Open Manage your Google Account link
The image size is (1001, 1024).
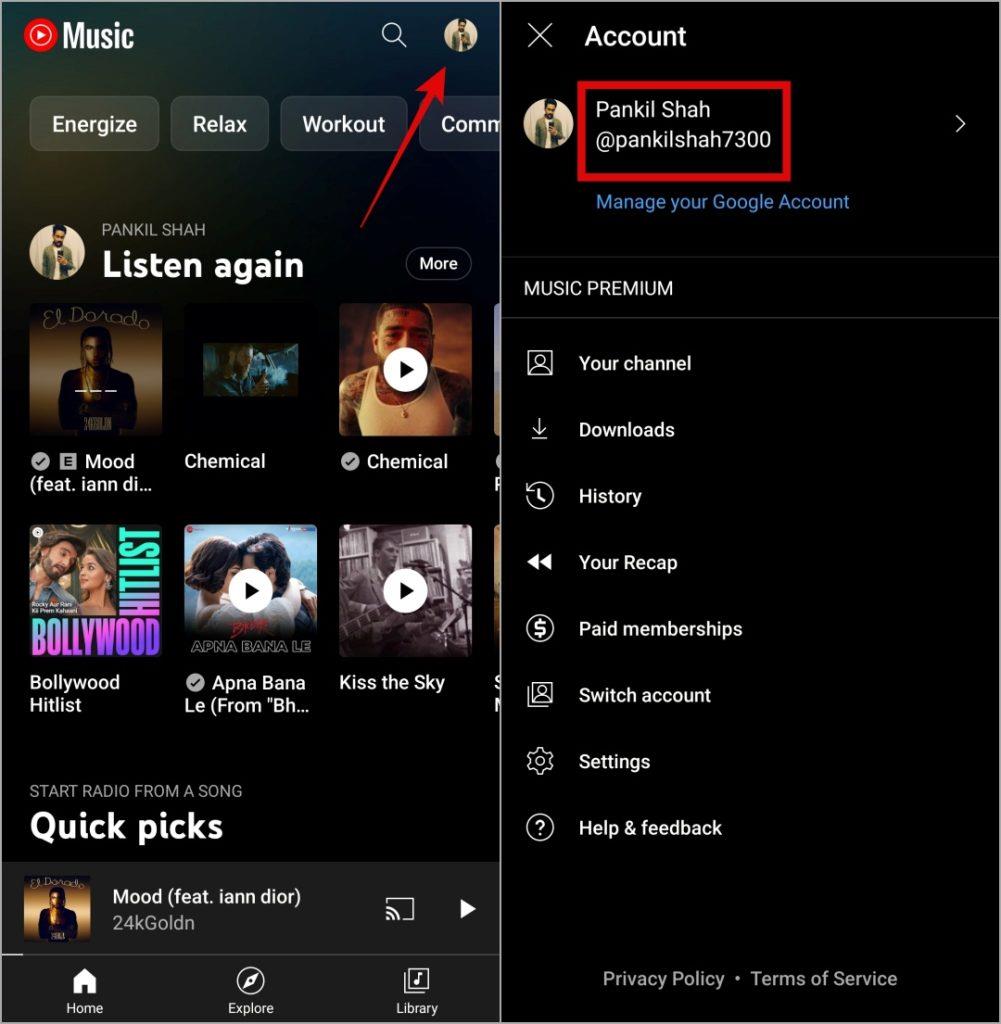click(722, 202)
